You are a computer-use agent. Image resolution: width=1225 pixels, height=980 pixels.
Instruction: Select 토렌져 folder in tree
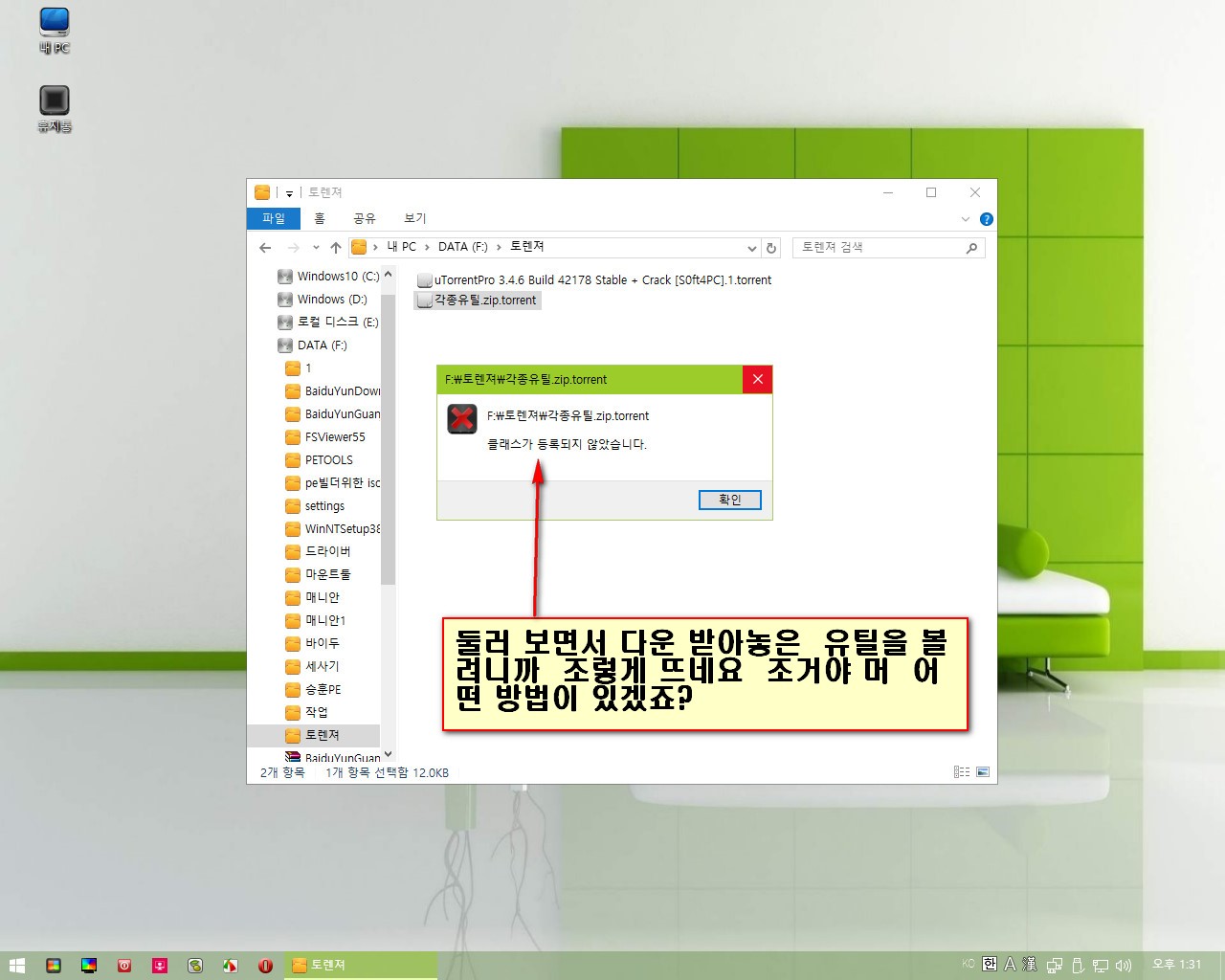tap(313, 736)
